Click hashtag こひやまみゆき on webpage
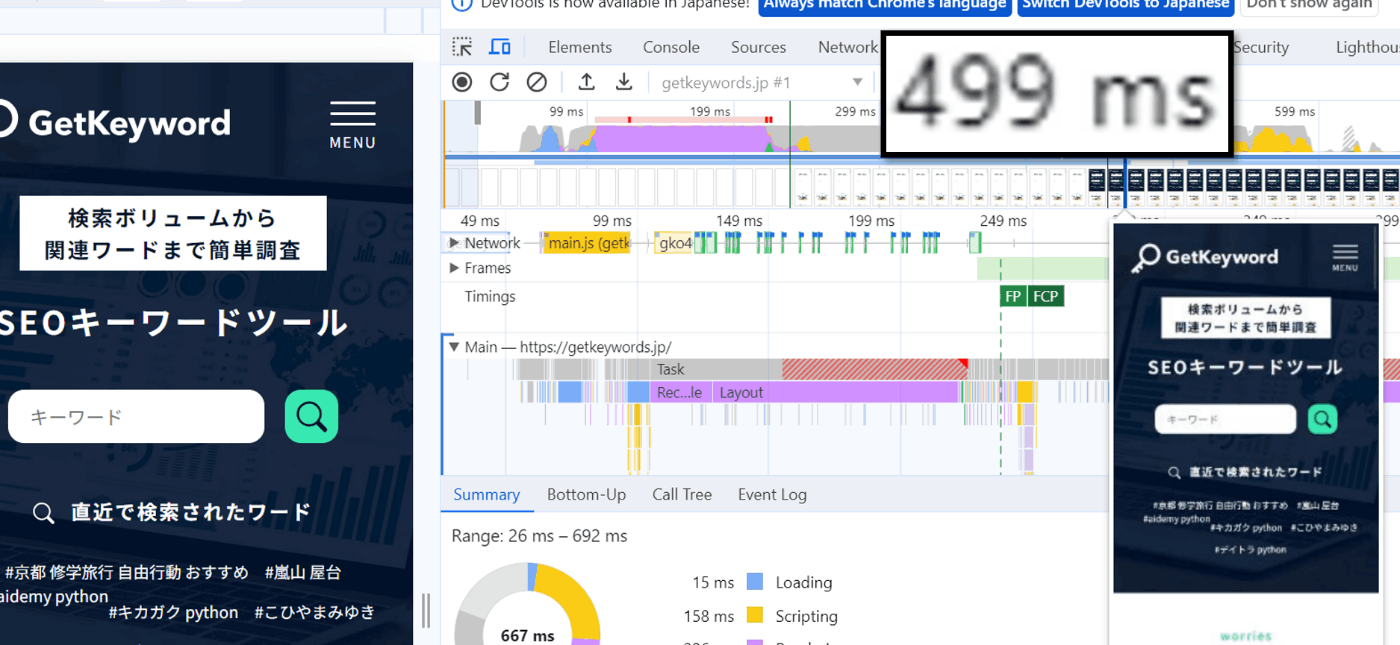This screenshot has width=1400, height=645. (x=315, y=612)
